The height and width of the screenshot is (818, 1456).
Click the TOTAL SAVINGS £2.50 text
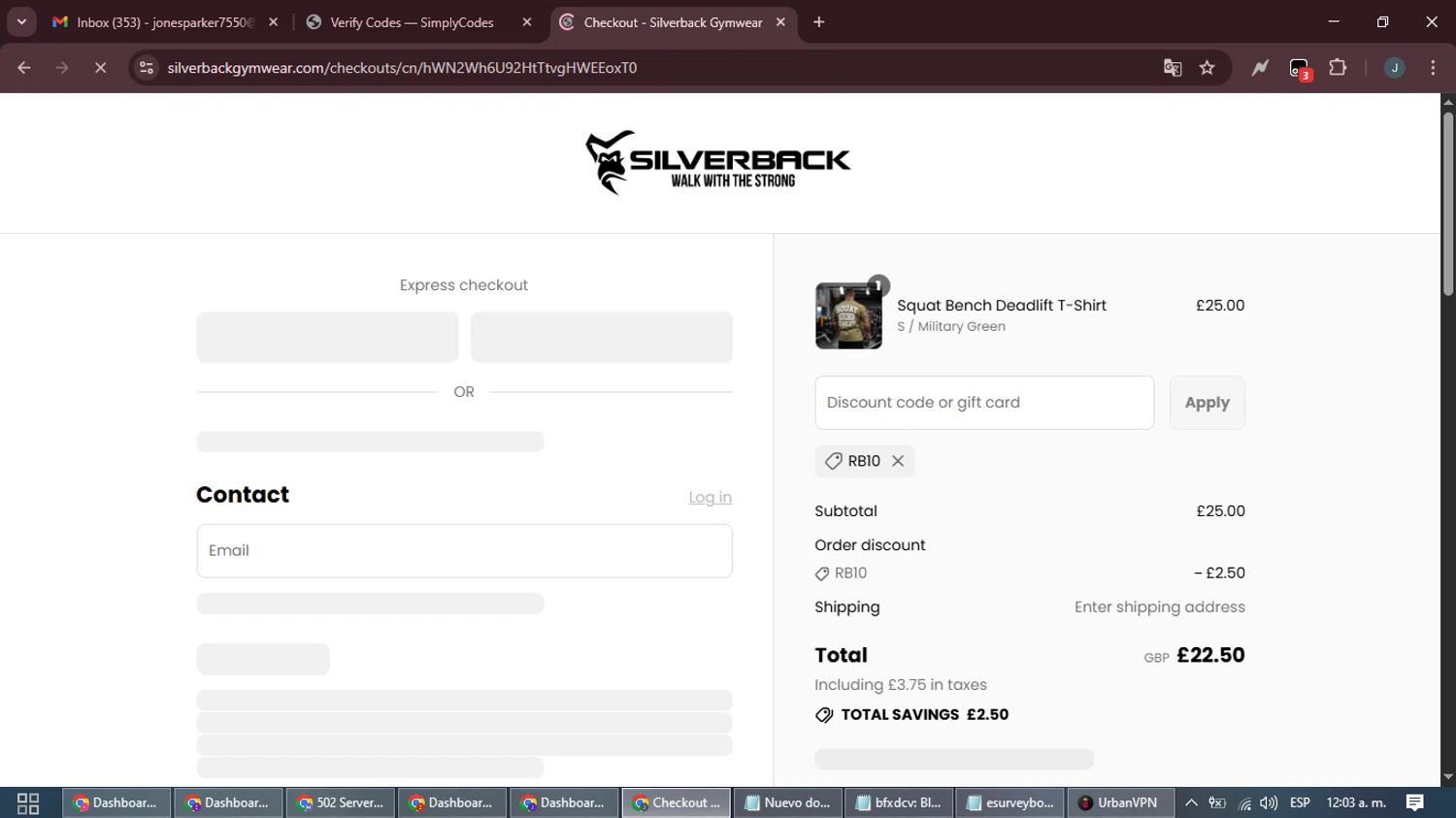(x=925, y=715)
